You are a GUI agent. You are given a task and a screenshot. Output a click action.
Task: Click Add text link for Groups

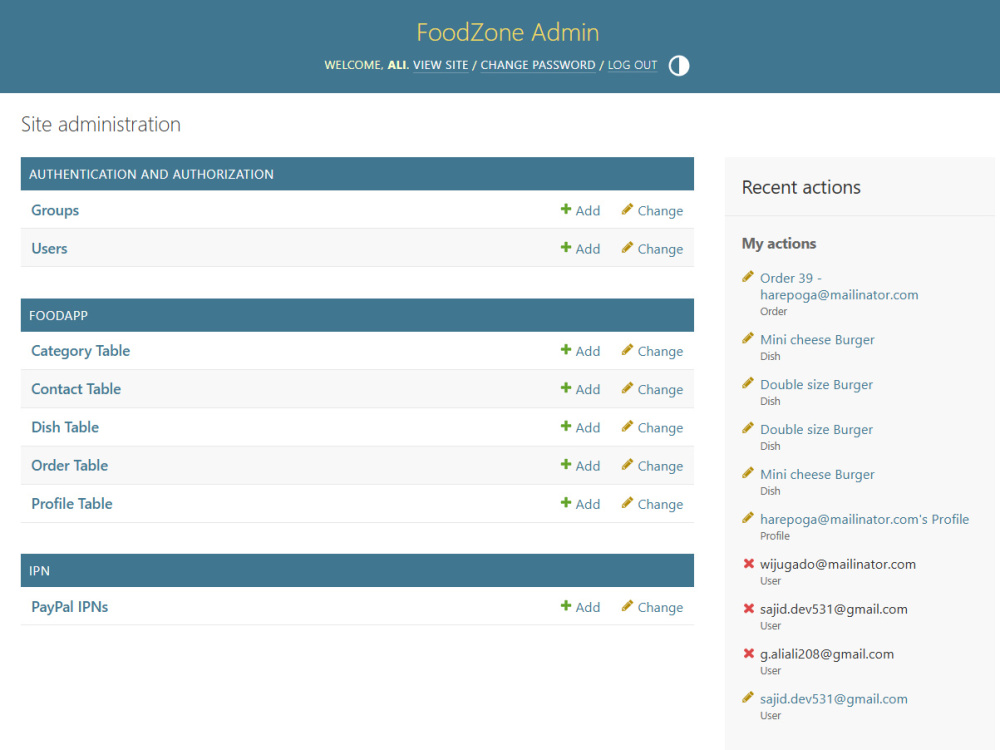pyautogui.click(x=587, y=210)
